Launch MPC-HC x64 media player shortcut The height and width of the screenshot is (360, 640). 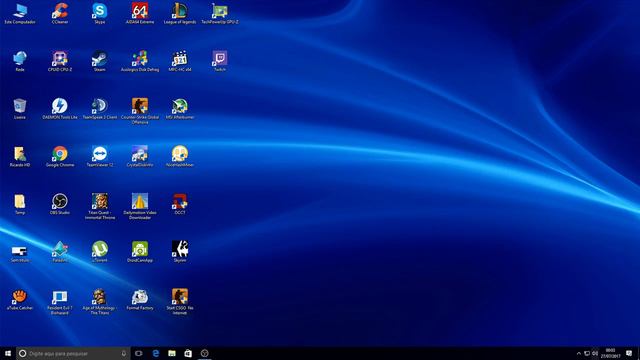point(180,61)
